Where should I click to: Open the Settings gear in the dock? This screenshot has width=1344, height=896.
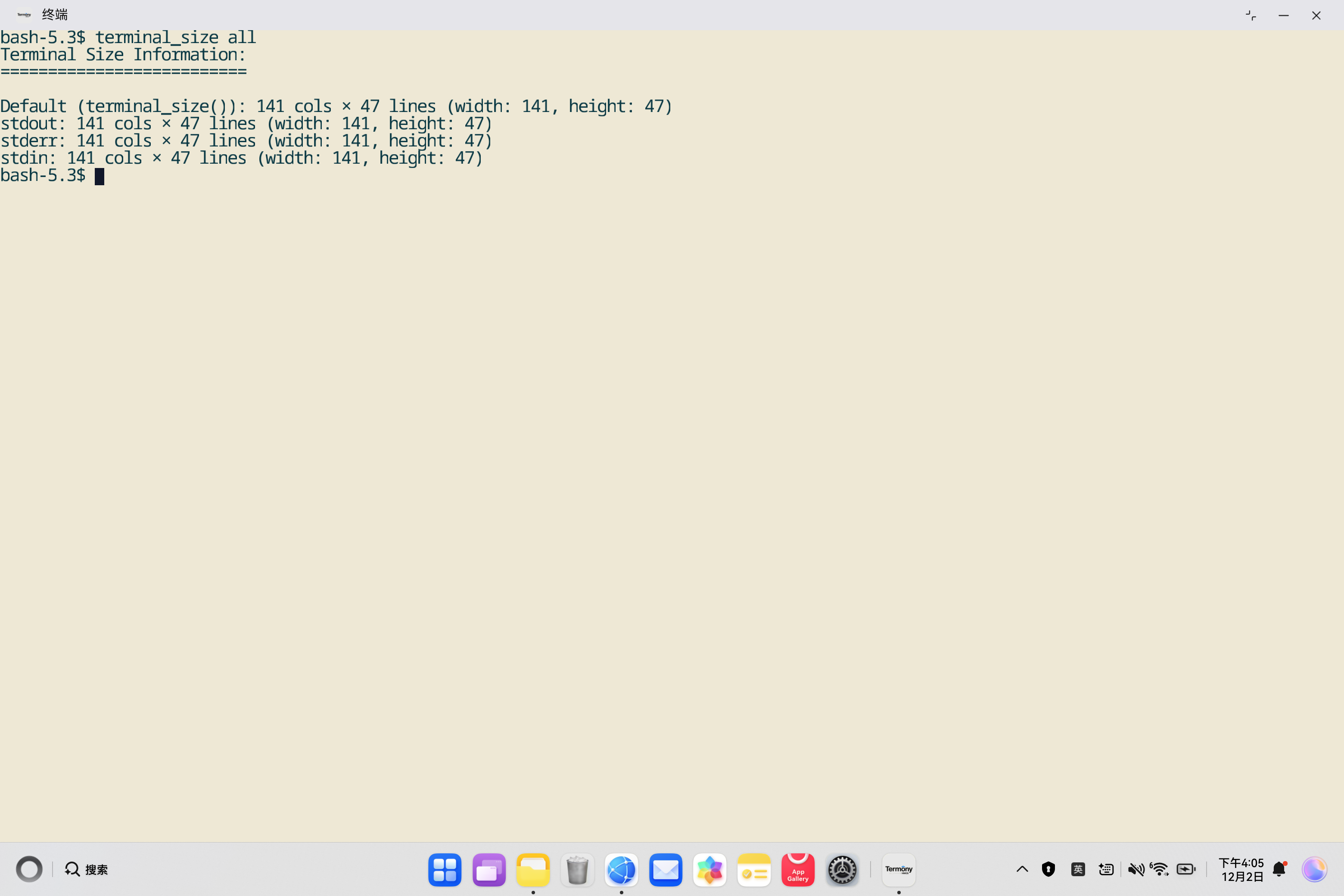click(x=842, y=869)
